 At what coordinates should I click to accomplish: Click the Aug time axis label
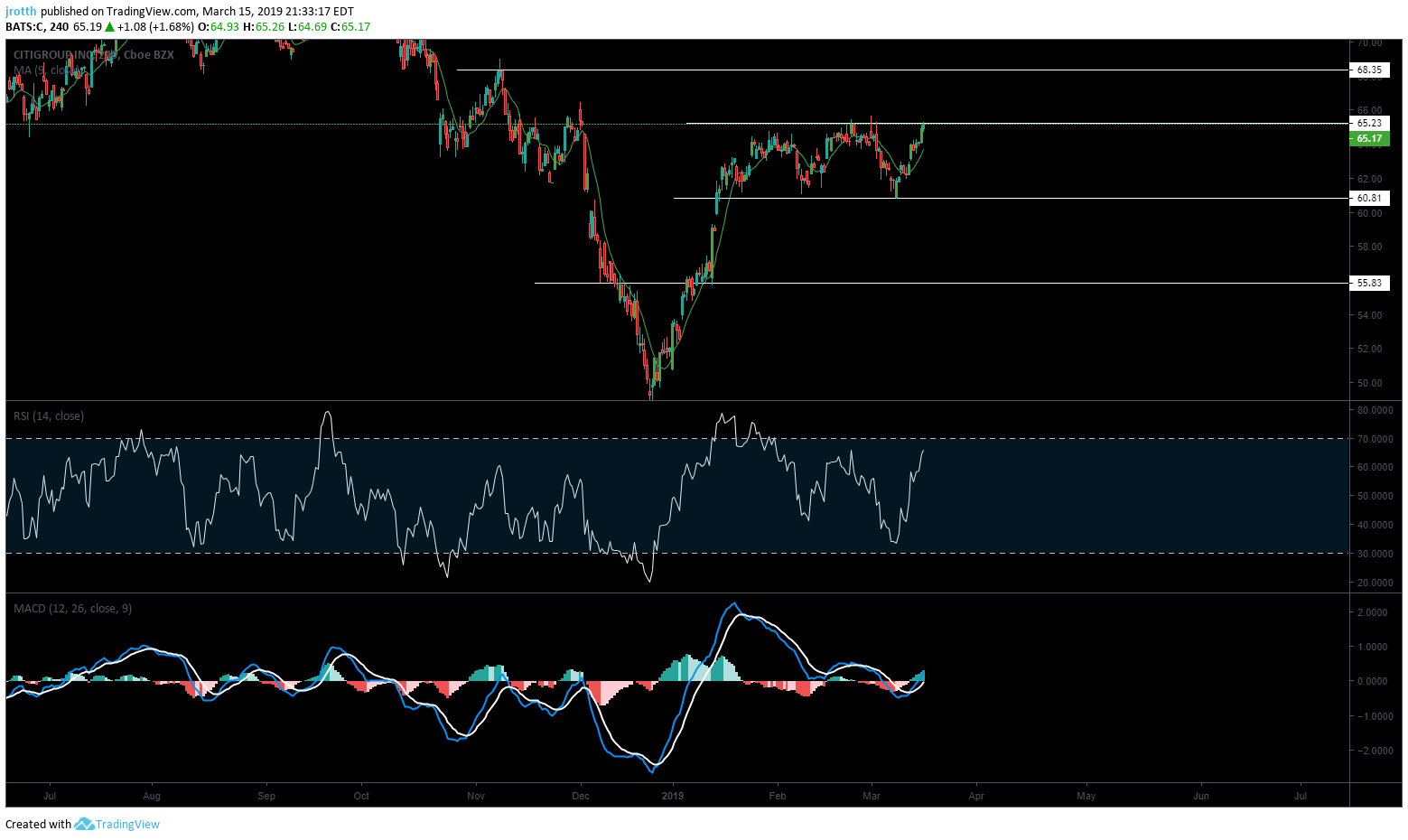coord(152,796)
